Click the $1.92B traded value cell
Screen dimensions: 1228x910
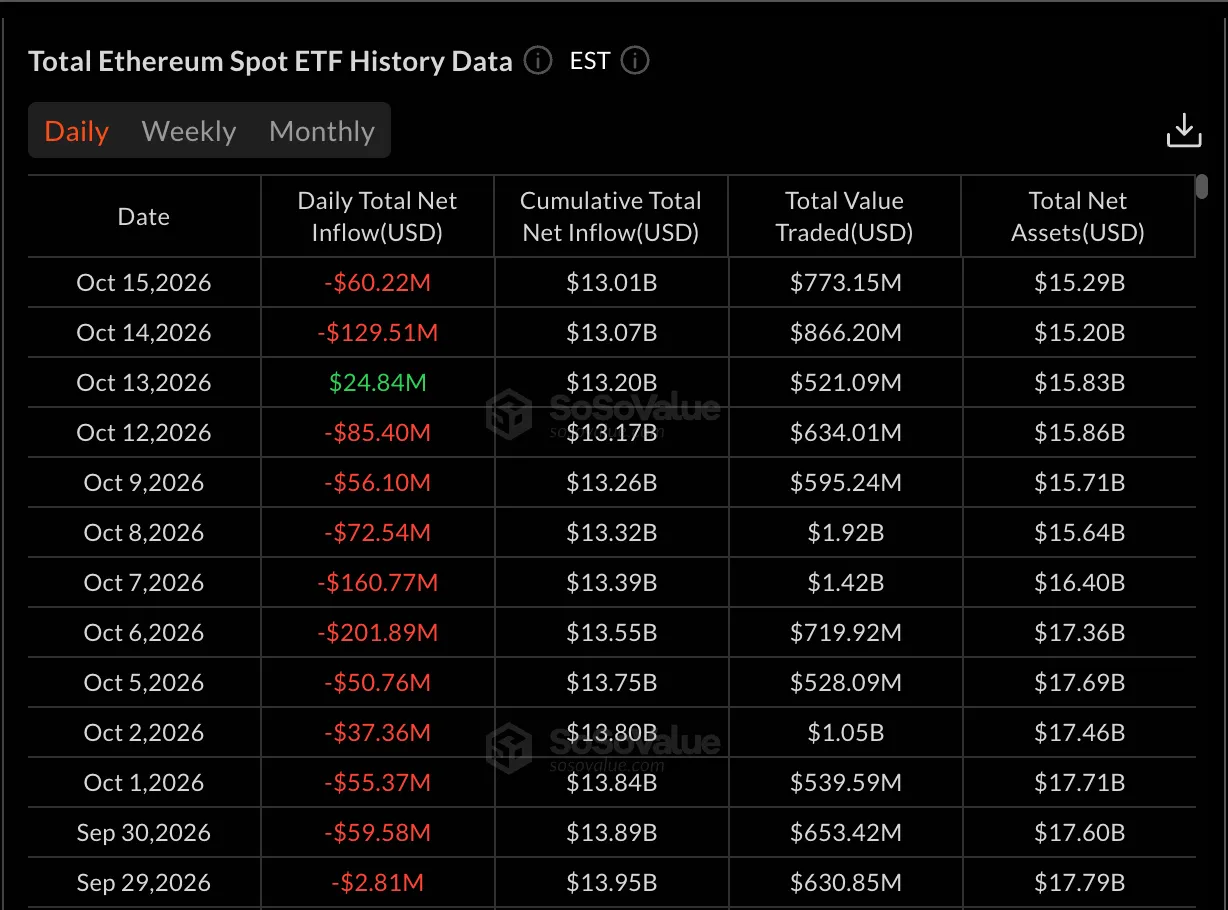[846, 533]
